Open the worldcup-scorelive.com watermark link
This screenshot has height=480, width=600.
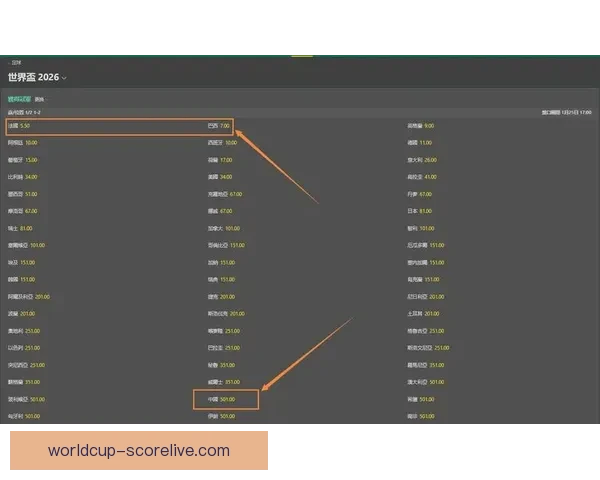139,451
